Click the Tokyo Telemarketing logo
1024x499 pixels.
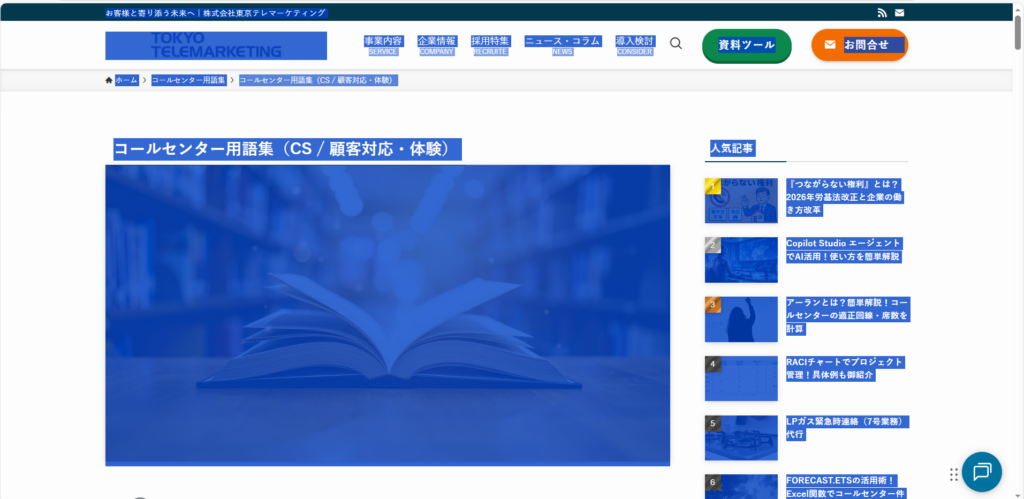coord(216,45)
